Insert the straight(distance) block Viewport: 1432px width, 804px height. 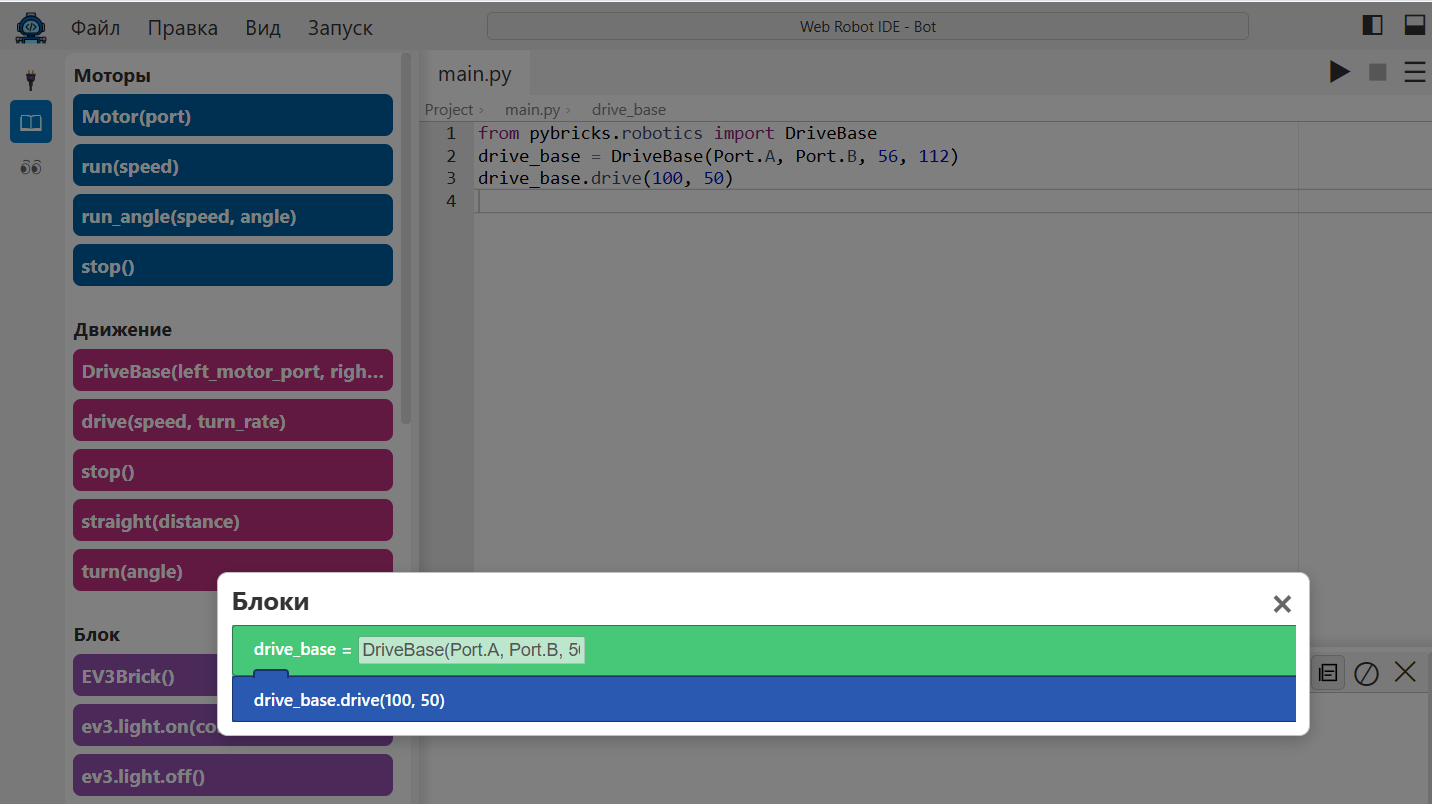tap(233, 521)
